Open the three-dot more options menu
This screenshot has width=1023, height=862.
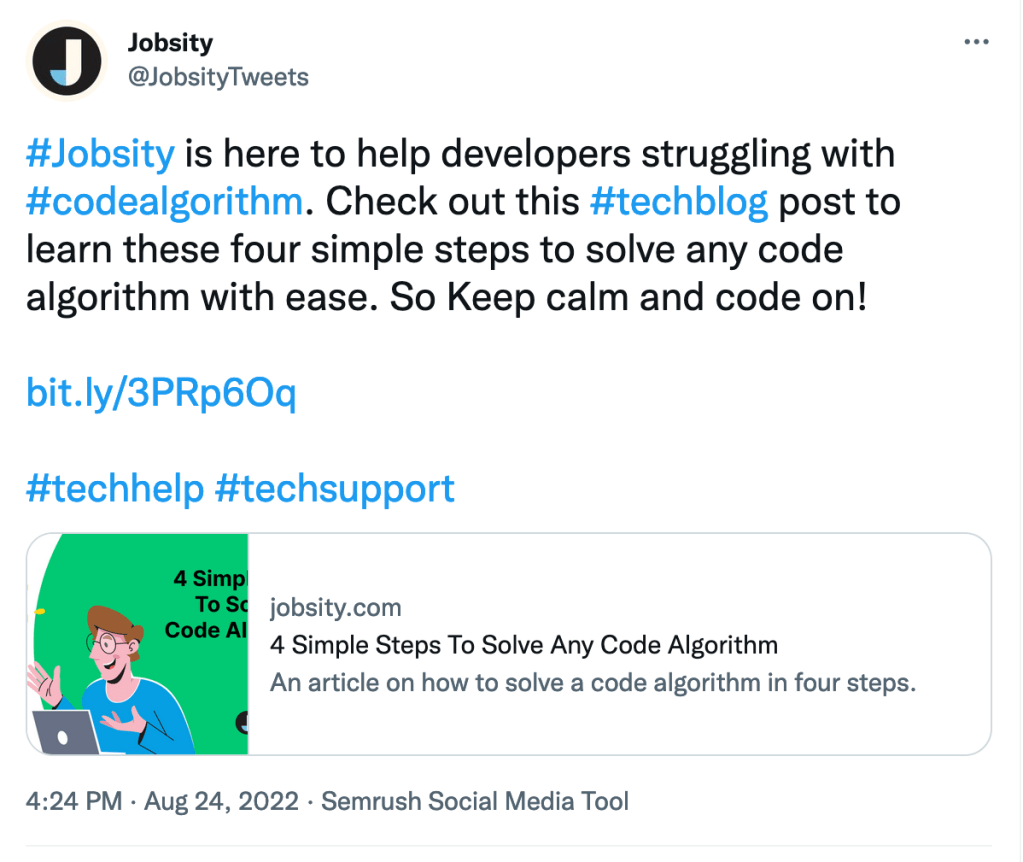point(975,43)
